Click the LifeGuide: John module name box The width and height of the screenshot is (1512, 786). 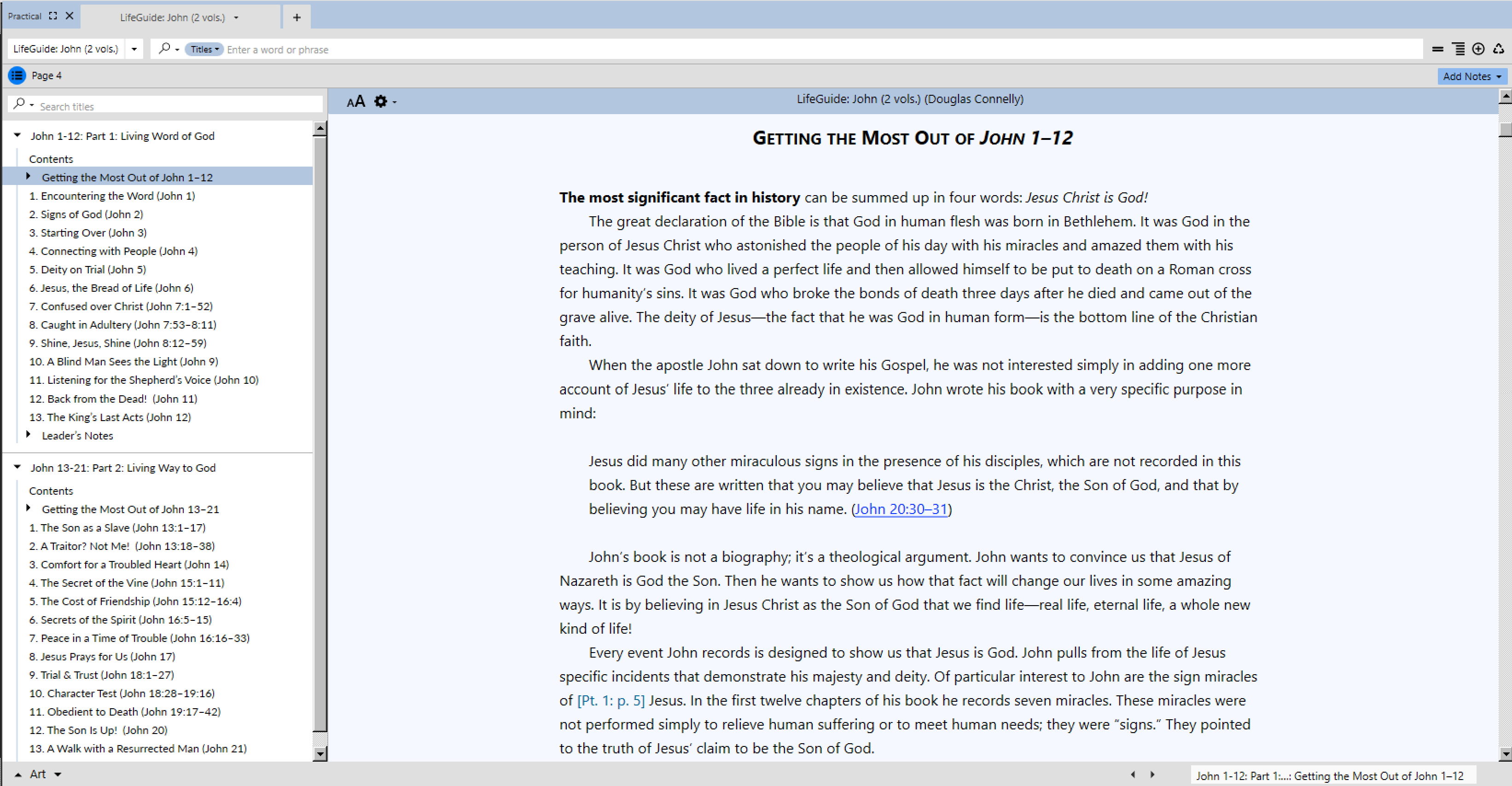(66, 49)
